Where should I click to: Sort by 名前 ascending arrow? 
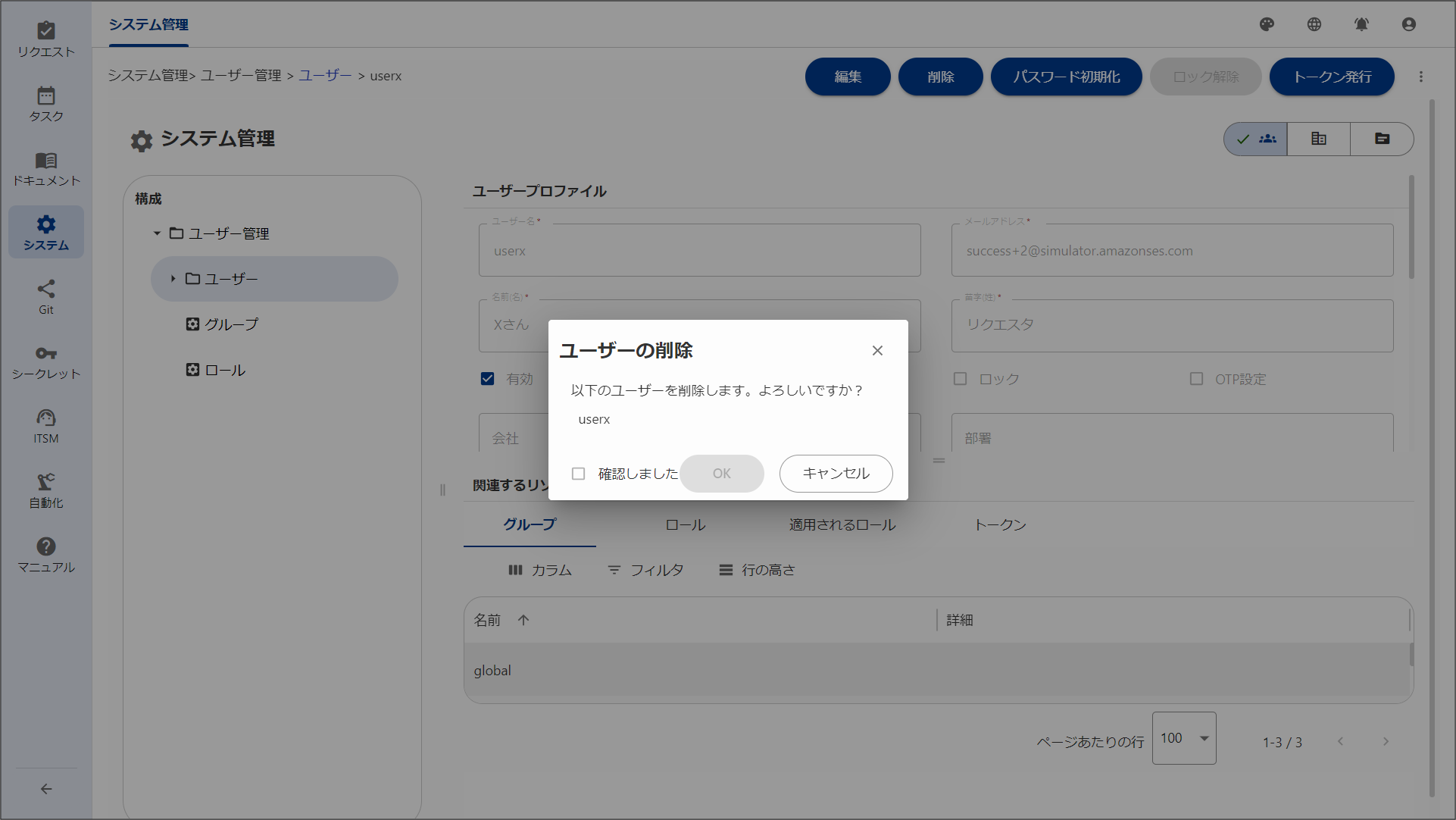523,620
